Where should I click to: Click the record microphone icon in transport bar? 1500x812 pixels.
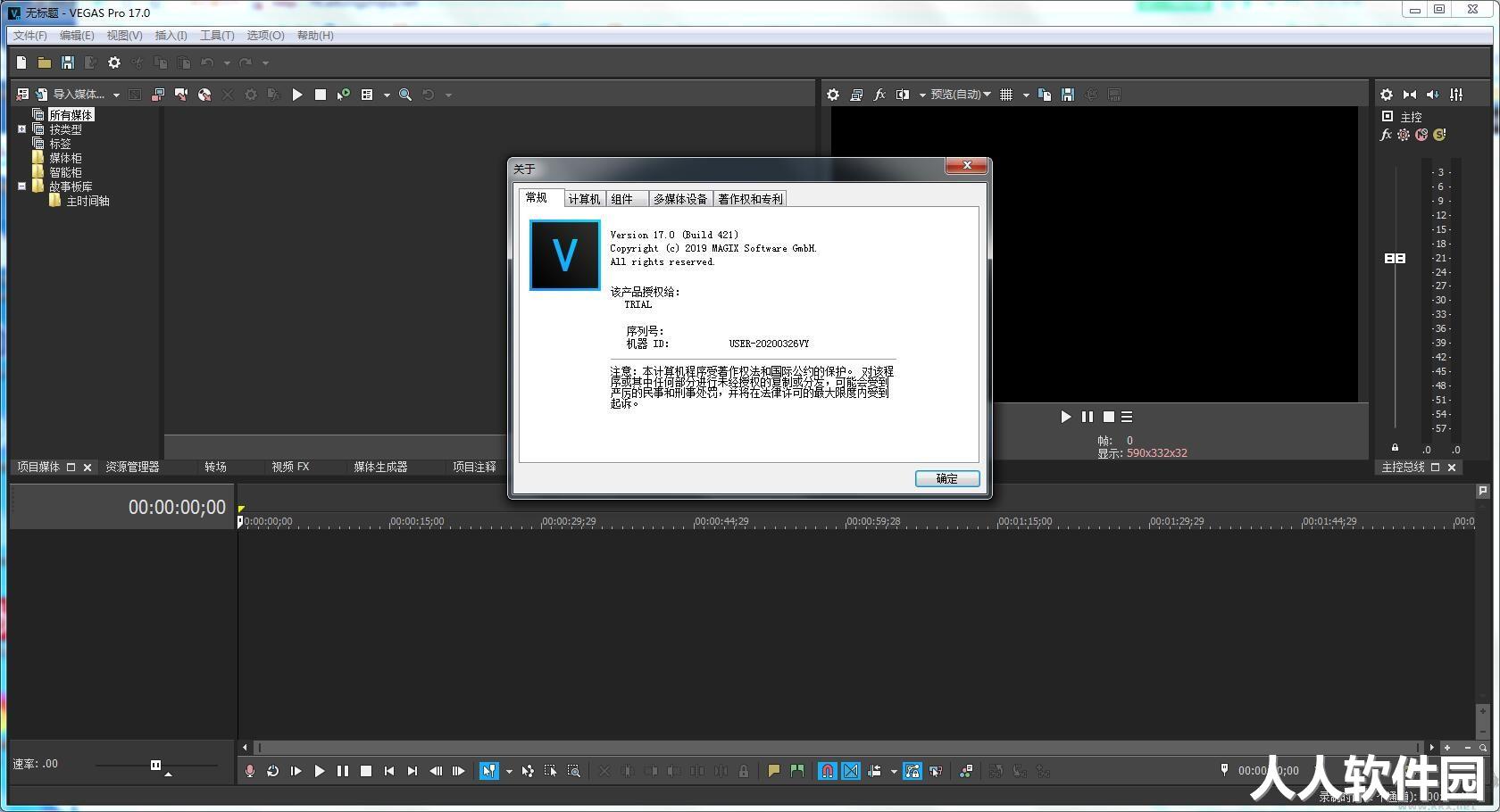[250, 771]
